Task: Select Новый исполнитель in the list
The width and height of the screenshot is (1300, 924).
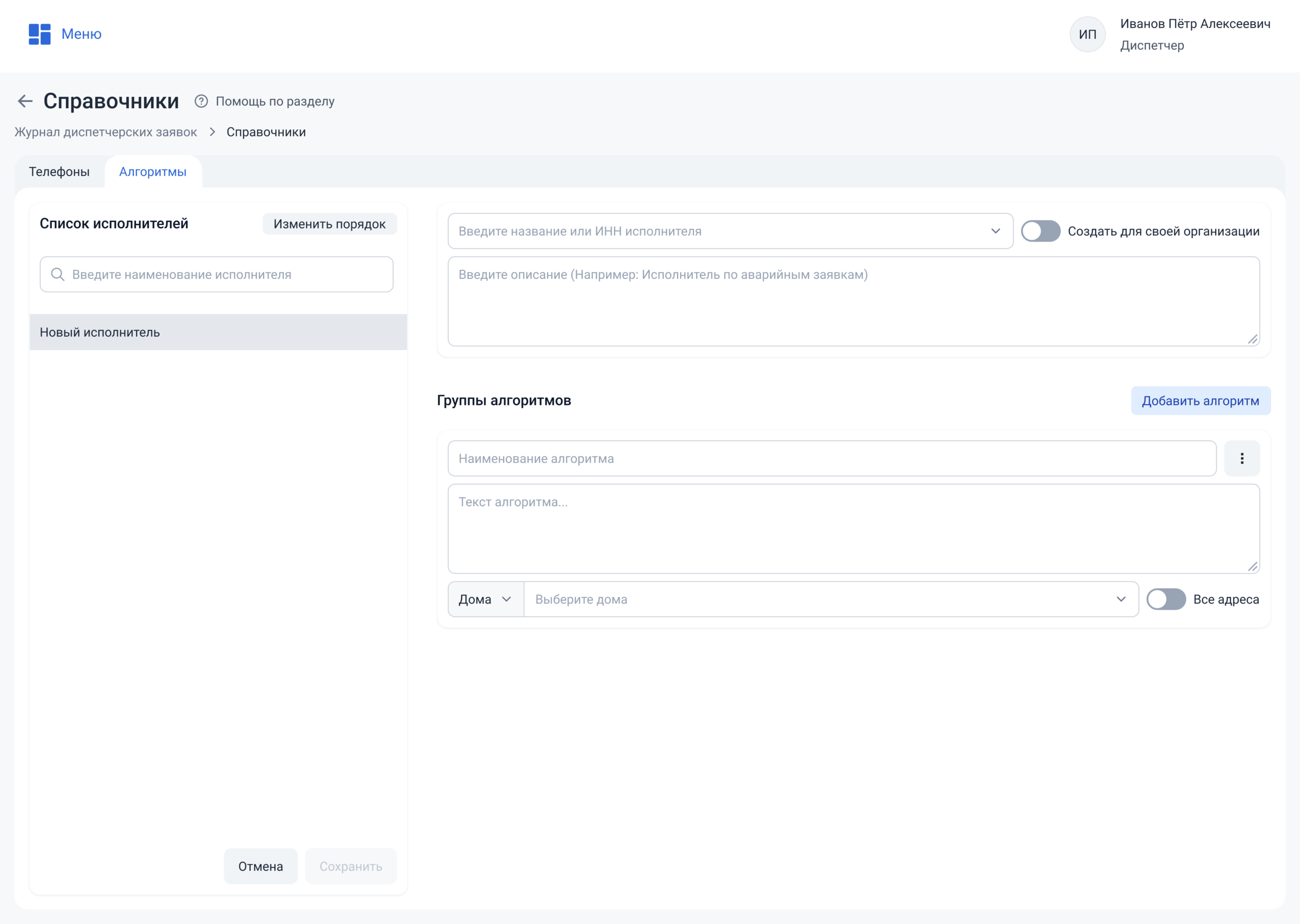Action: (218, 332)
